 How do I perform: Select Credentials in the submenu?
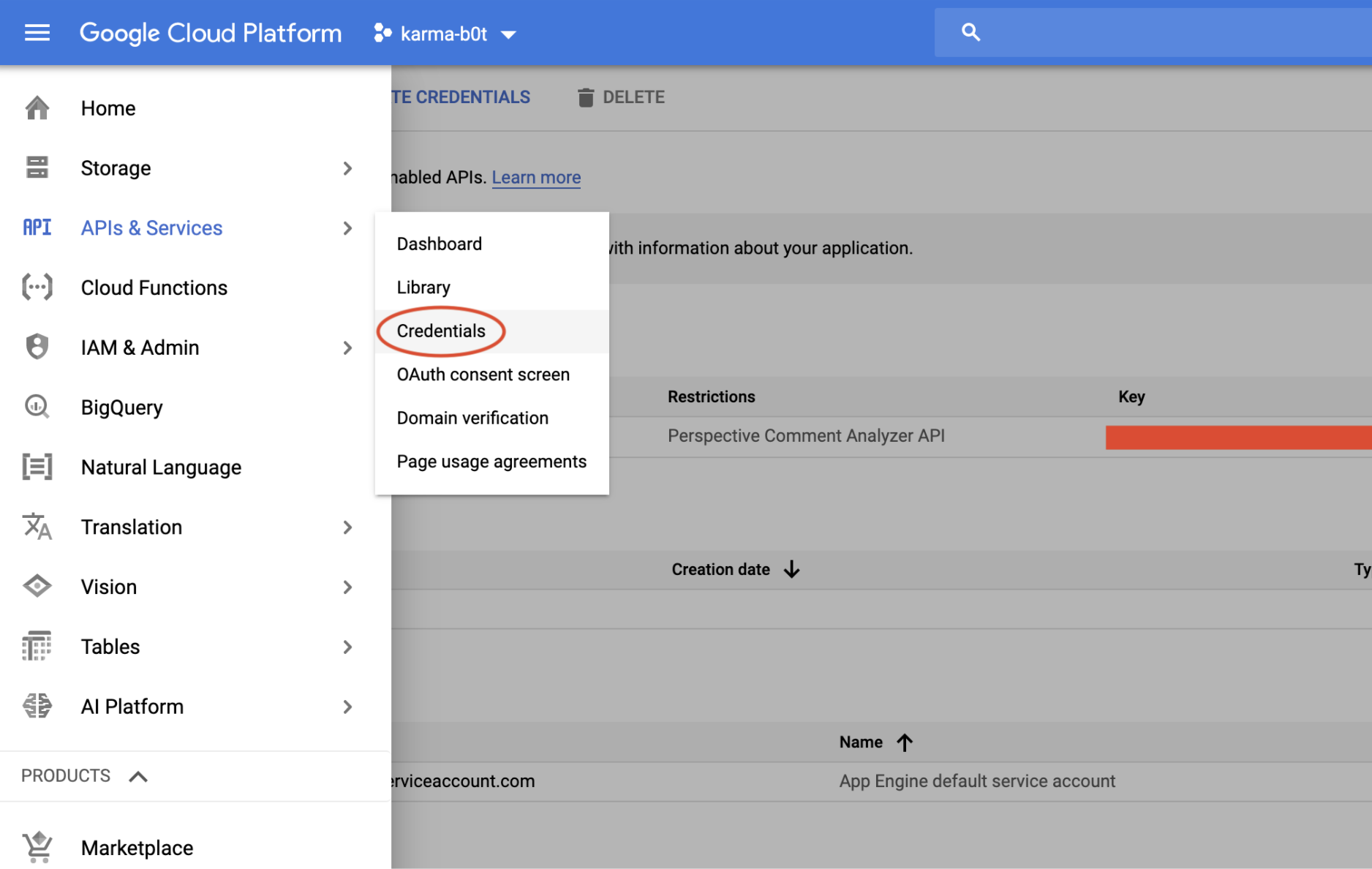(440, 331)
